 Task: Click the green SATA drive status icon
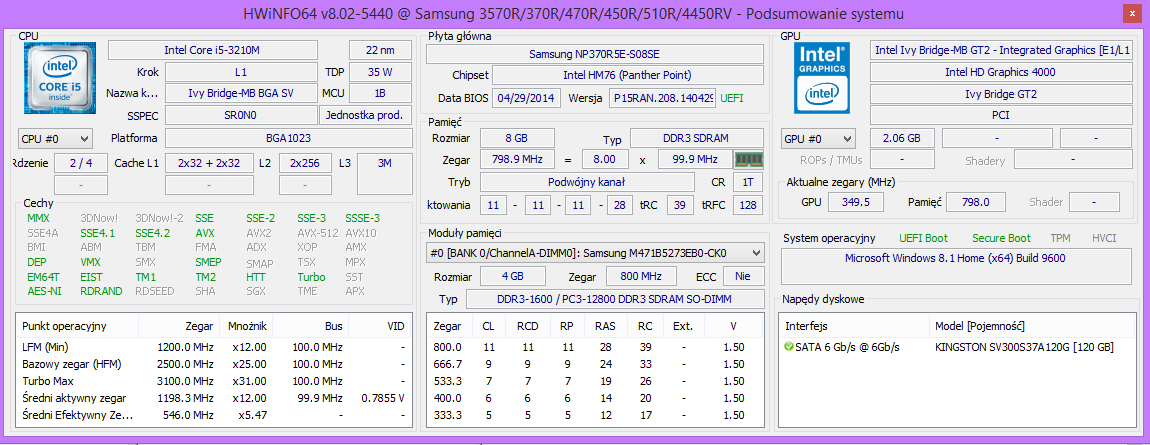(x=788, y=347)
